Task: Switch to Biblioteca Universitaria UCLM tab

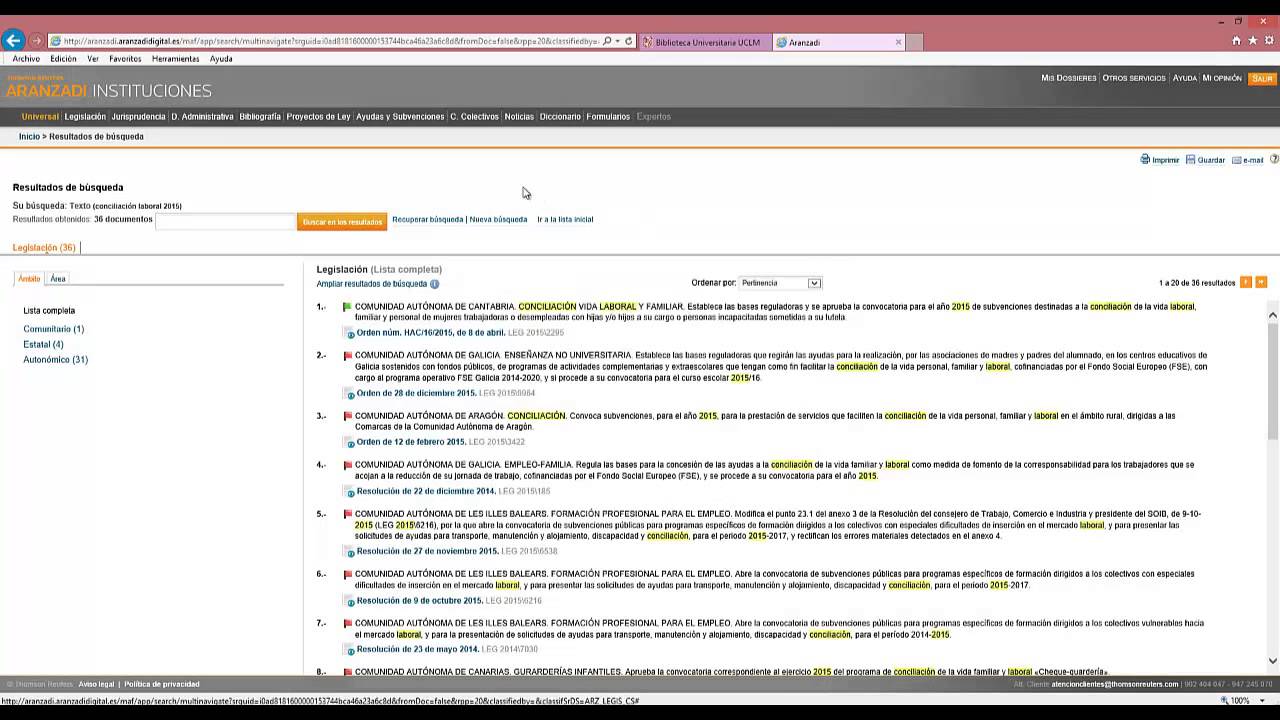Action: pos(704,42)
